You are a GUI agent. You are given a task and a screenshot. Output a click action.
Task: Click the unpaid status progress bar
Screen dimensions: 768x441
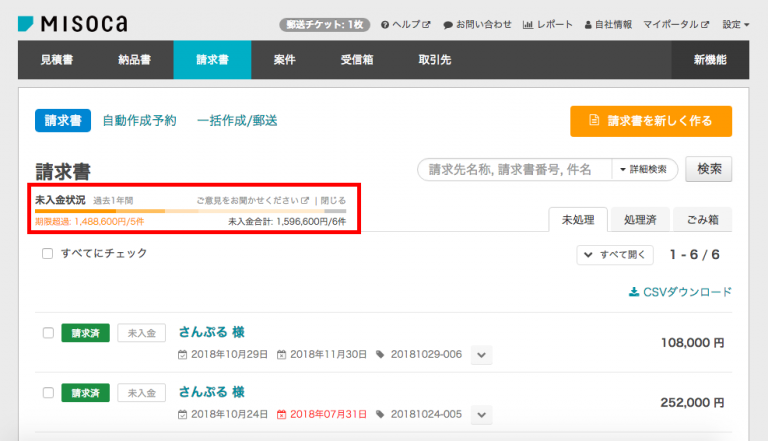190,211
